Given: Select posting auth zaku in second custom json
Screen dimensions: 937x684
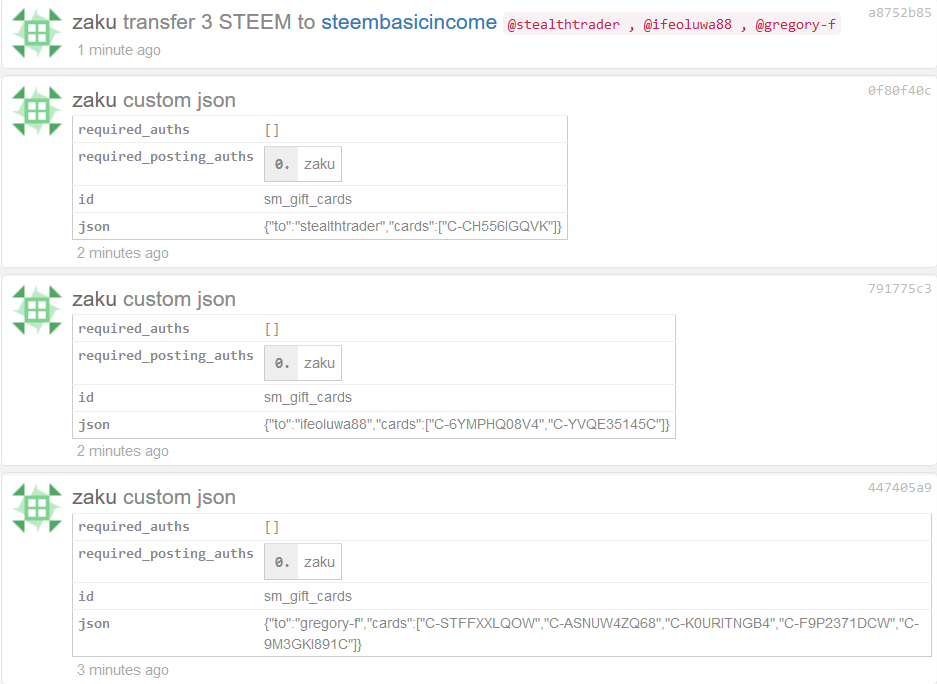Looking at the screenshot, I should click(x=303, y=363).
